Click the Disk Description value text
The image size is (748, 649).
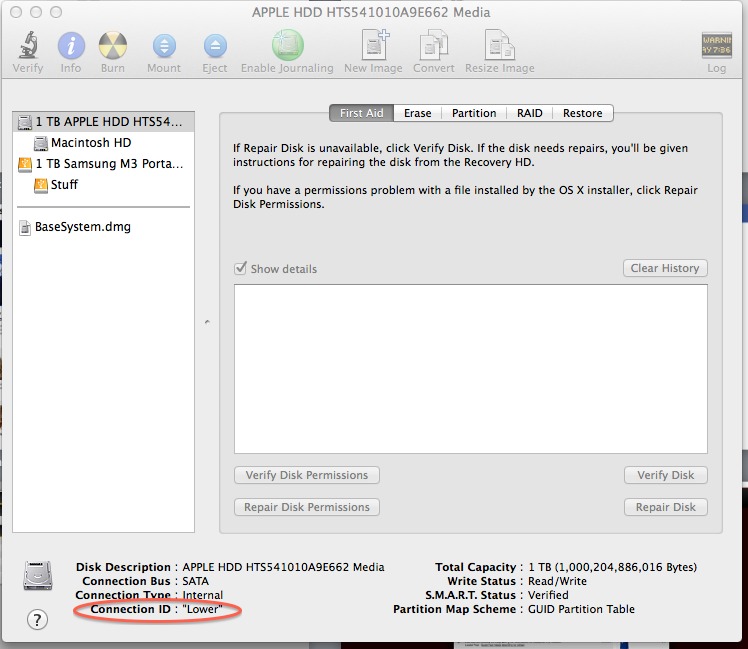click(283, 567)
